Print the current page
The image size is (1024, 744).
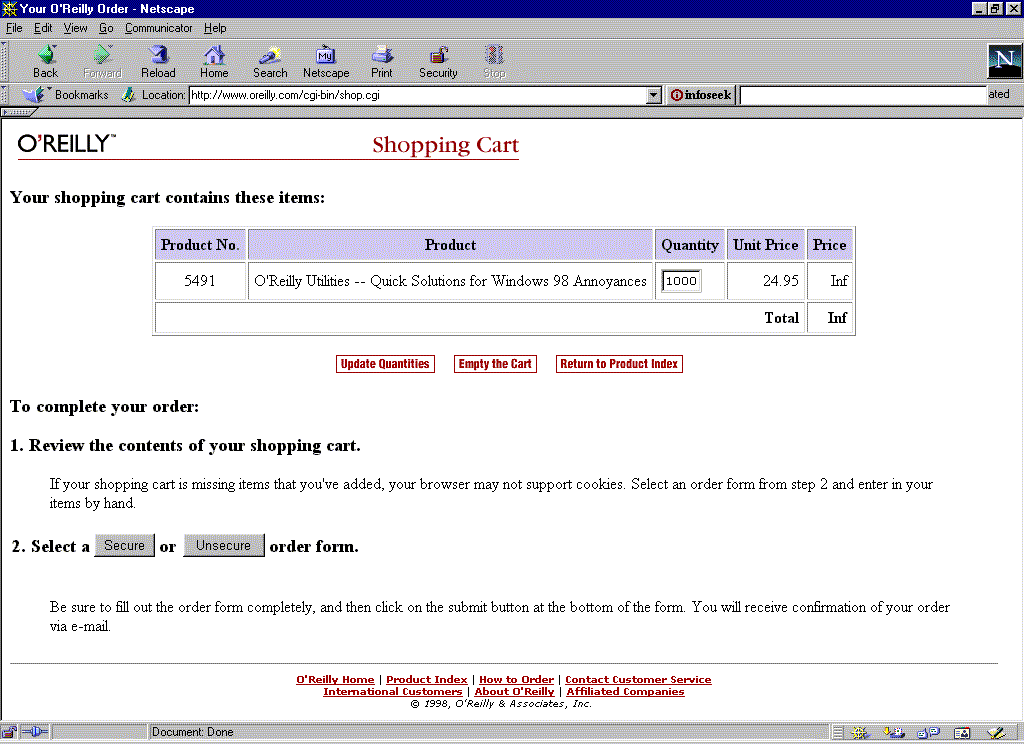pyautogui.click(x=382, y=62)
